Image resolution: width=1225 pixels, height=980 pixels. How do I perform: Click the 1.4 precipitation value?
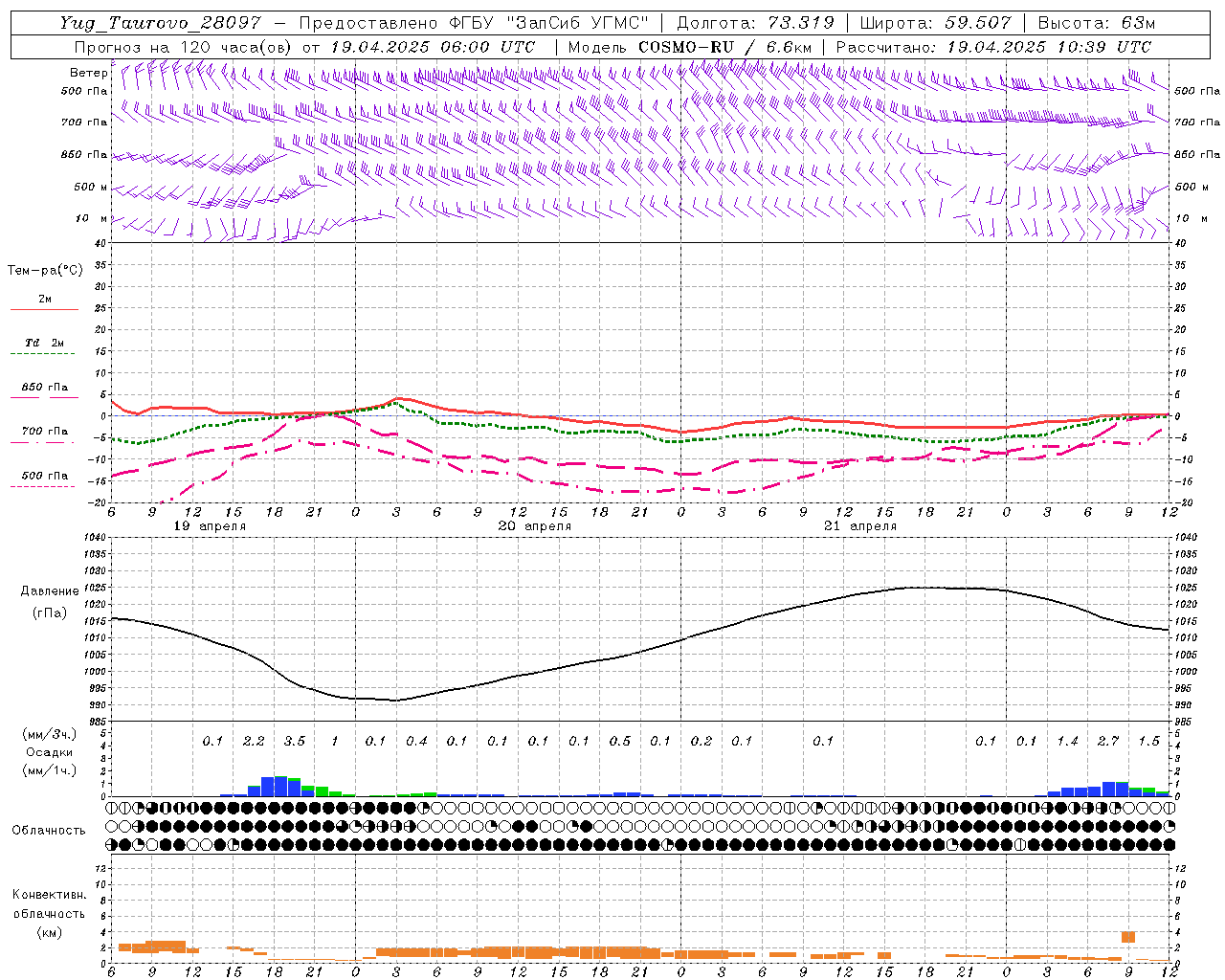(x=1067, y=741)
